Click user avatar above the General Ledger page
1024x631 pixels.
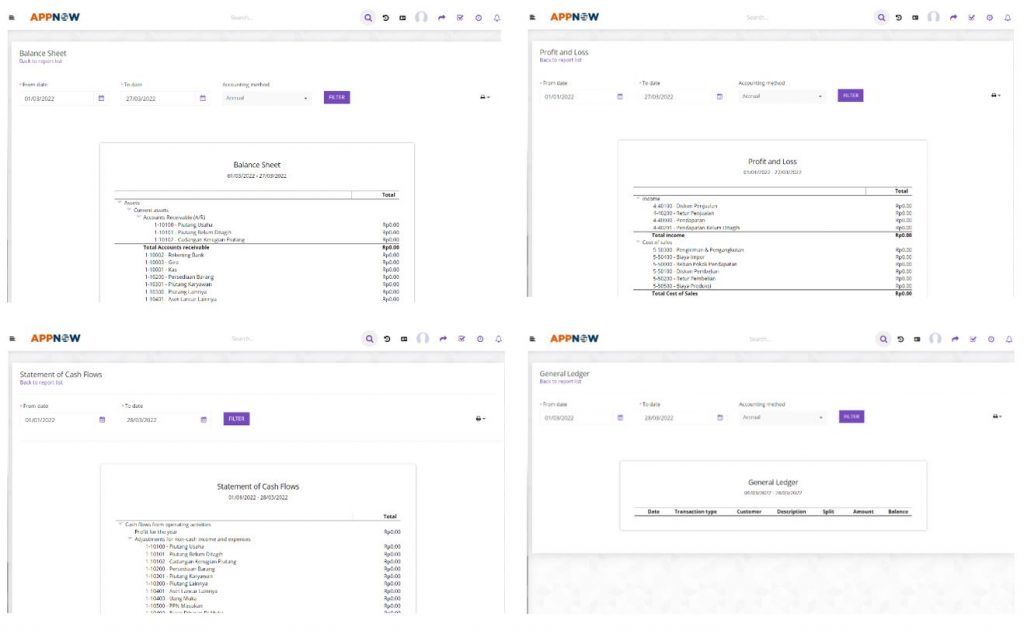pos(934,339)
